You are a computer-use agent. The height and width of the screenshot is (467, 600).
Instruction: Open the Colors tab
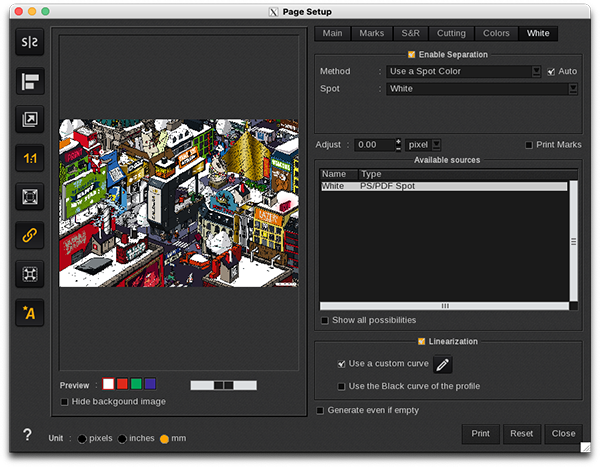(496, 34)
